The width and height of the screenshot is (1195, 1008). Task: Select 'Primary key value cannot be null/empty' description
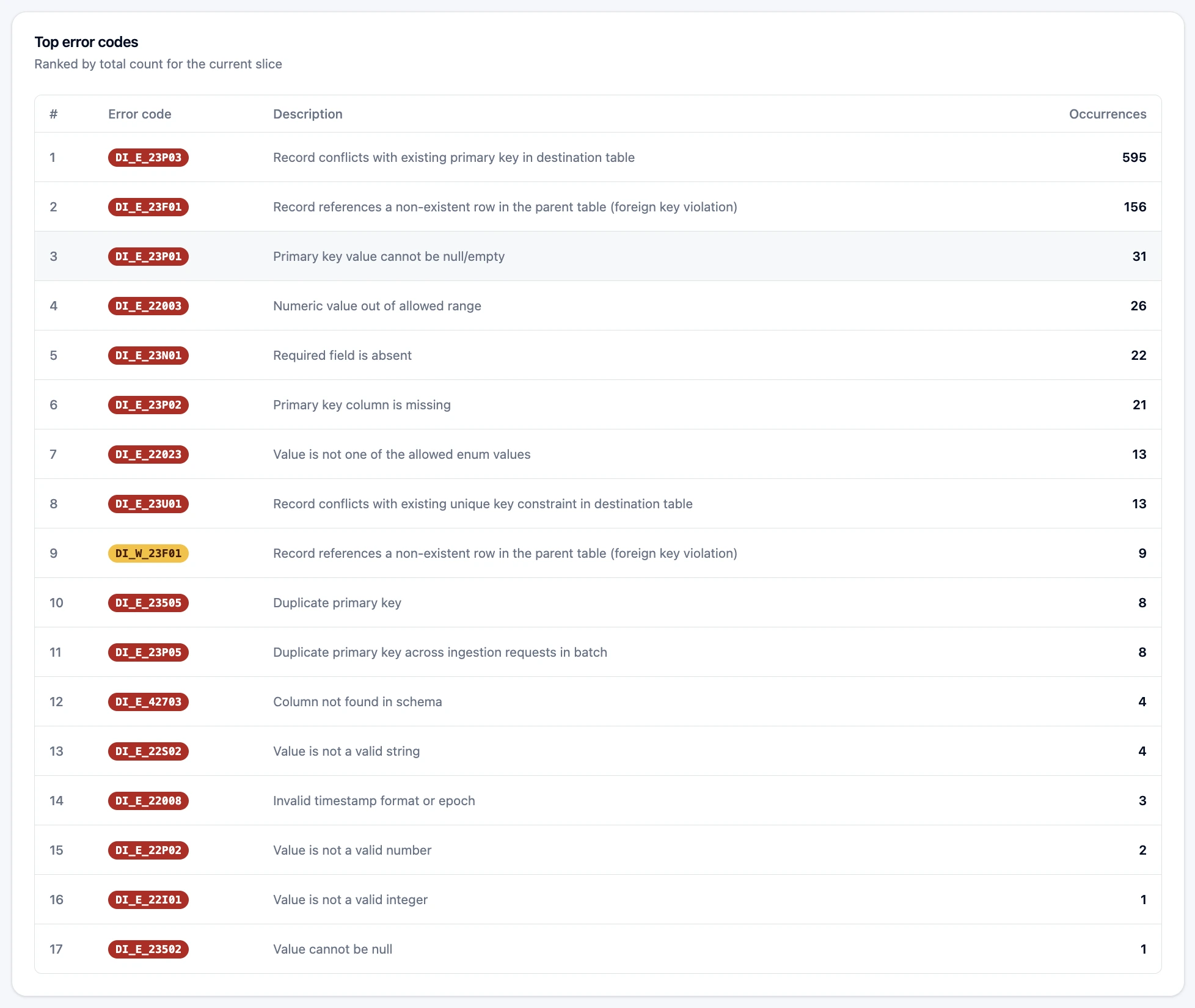389,257
